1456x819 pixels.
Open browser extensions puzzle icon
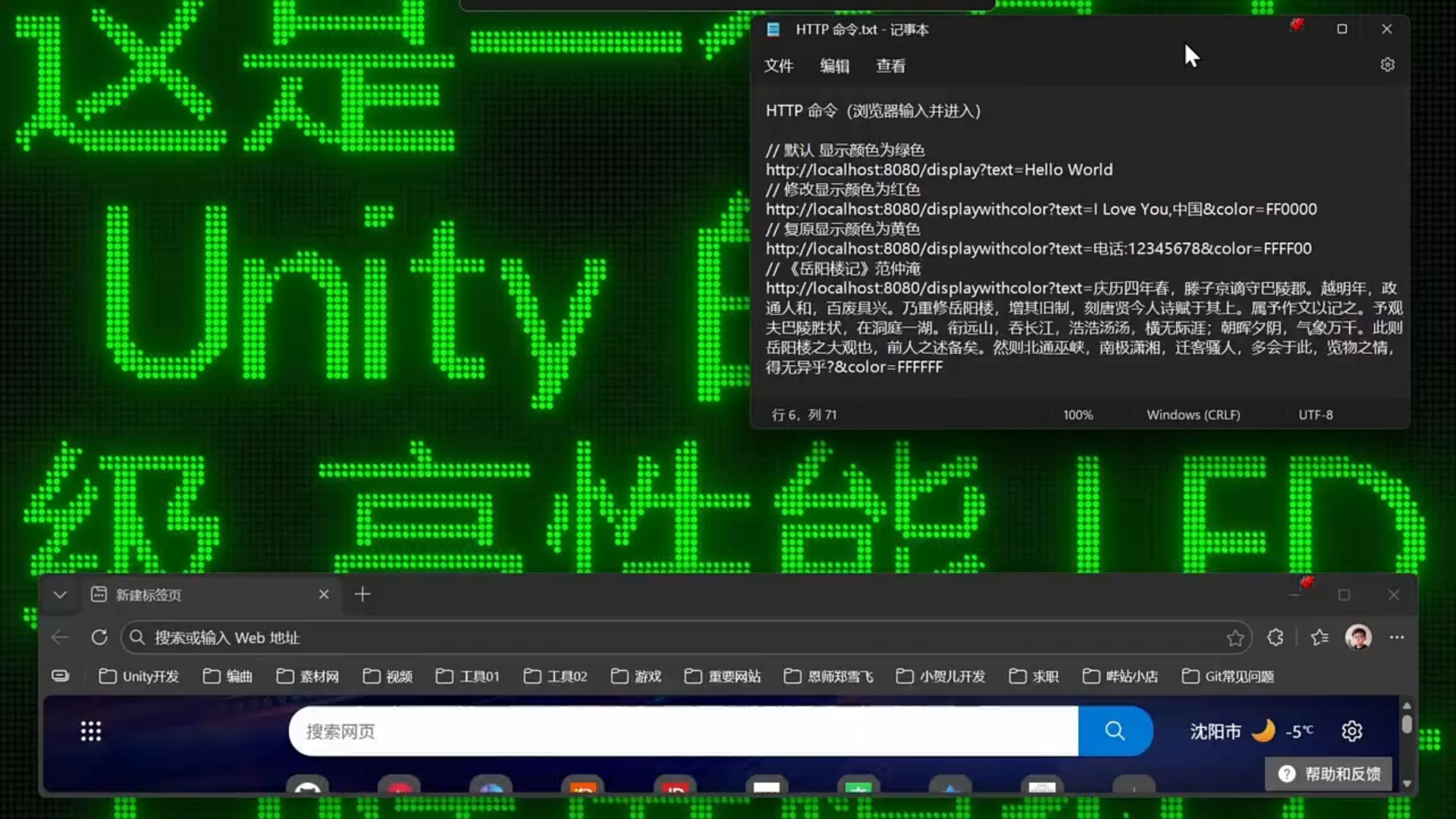click(x=1276, y=638)
